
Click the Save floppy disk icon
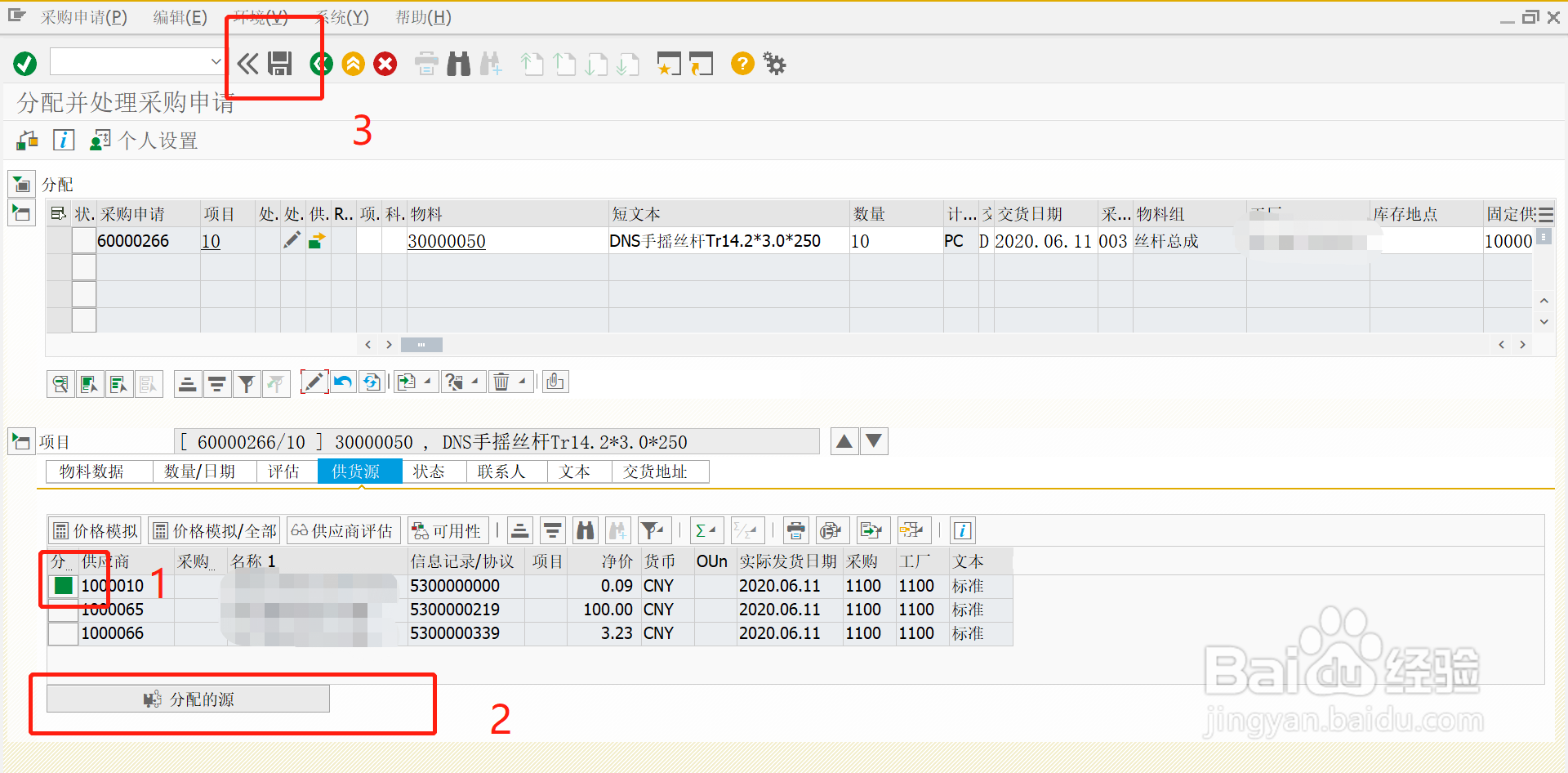point(280,63)
